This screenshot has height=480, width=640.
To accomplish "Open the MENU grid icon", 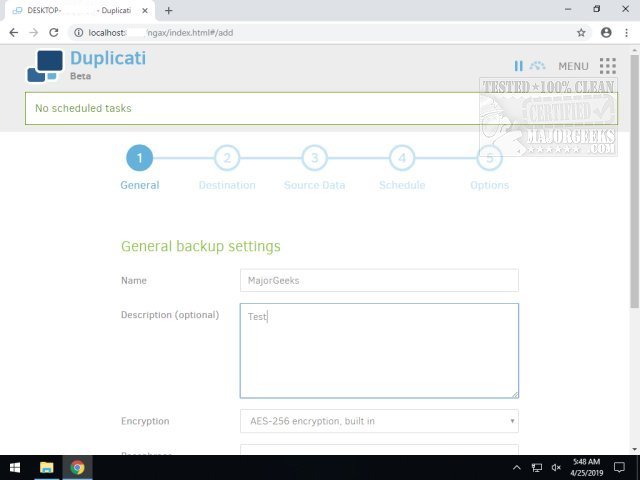I will [x=607, y=66].
